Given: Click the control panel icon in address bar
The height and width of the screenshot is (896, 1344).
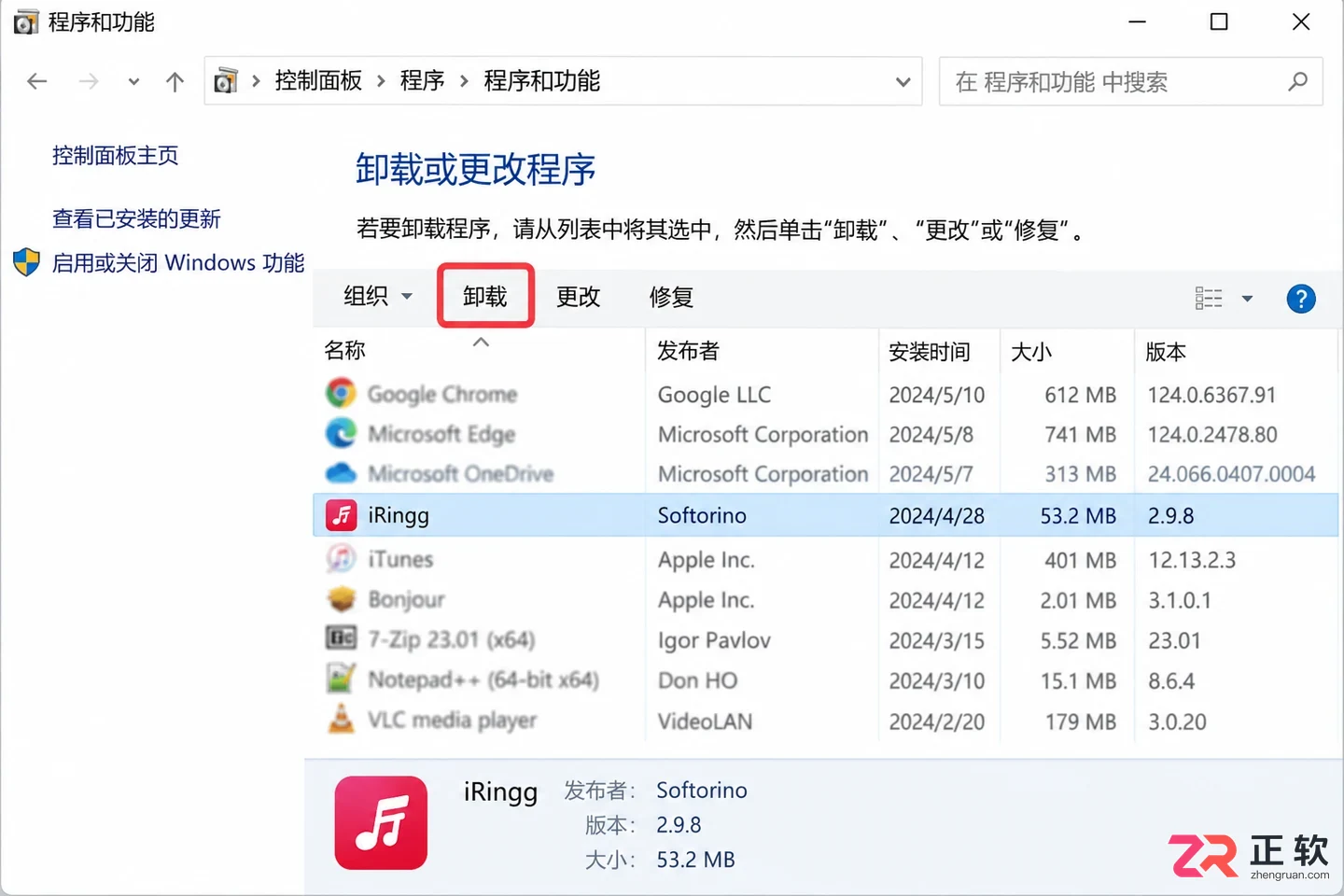Looking at the screenshot, I should click(225, 81).
